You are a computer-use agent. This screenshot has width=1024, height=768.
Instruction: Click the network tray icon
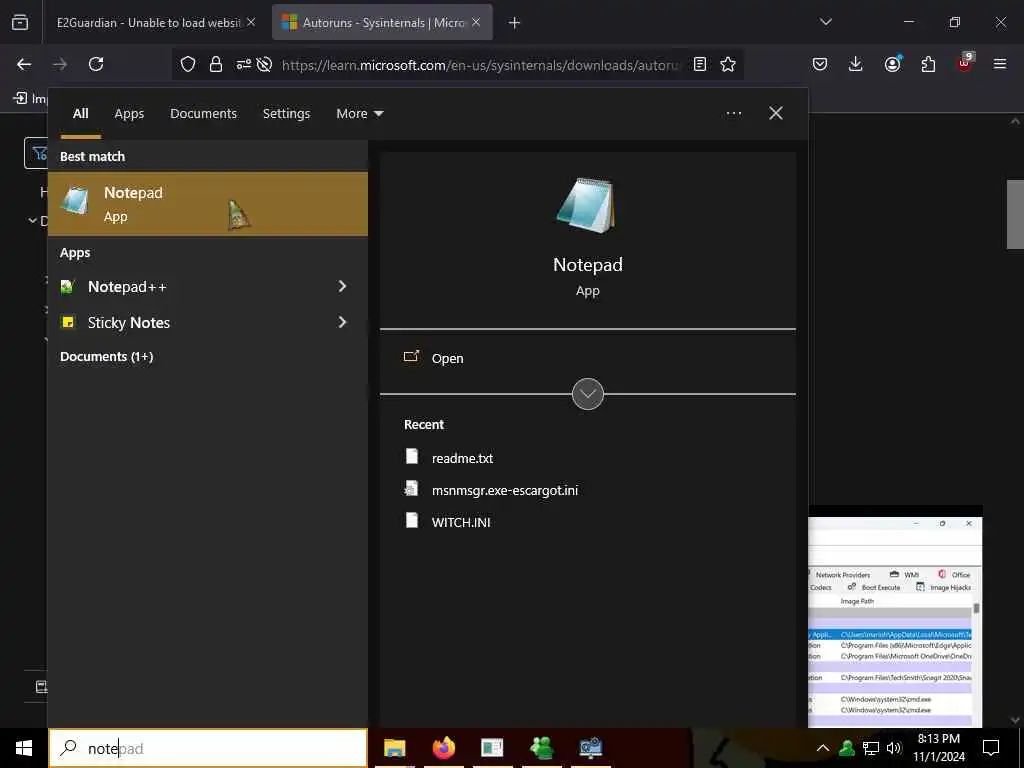tap(871, 748)
